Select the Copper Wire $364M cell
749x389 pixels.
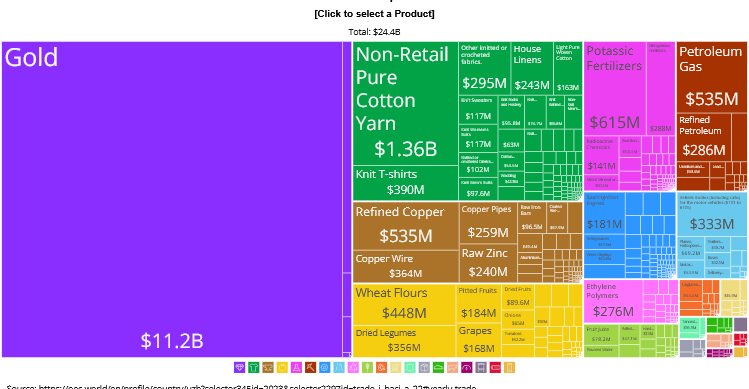point(406,266)
